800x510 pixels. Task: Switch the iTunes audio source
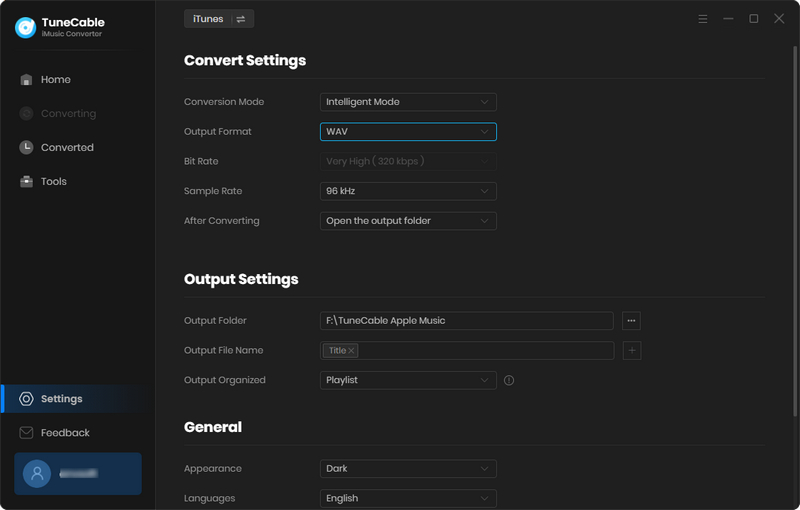tap(219, 19)
